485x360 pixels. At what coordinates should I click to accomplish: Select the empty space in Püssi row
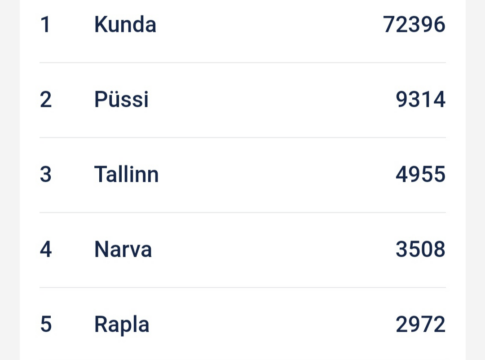[x=272, y=99]
